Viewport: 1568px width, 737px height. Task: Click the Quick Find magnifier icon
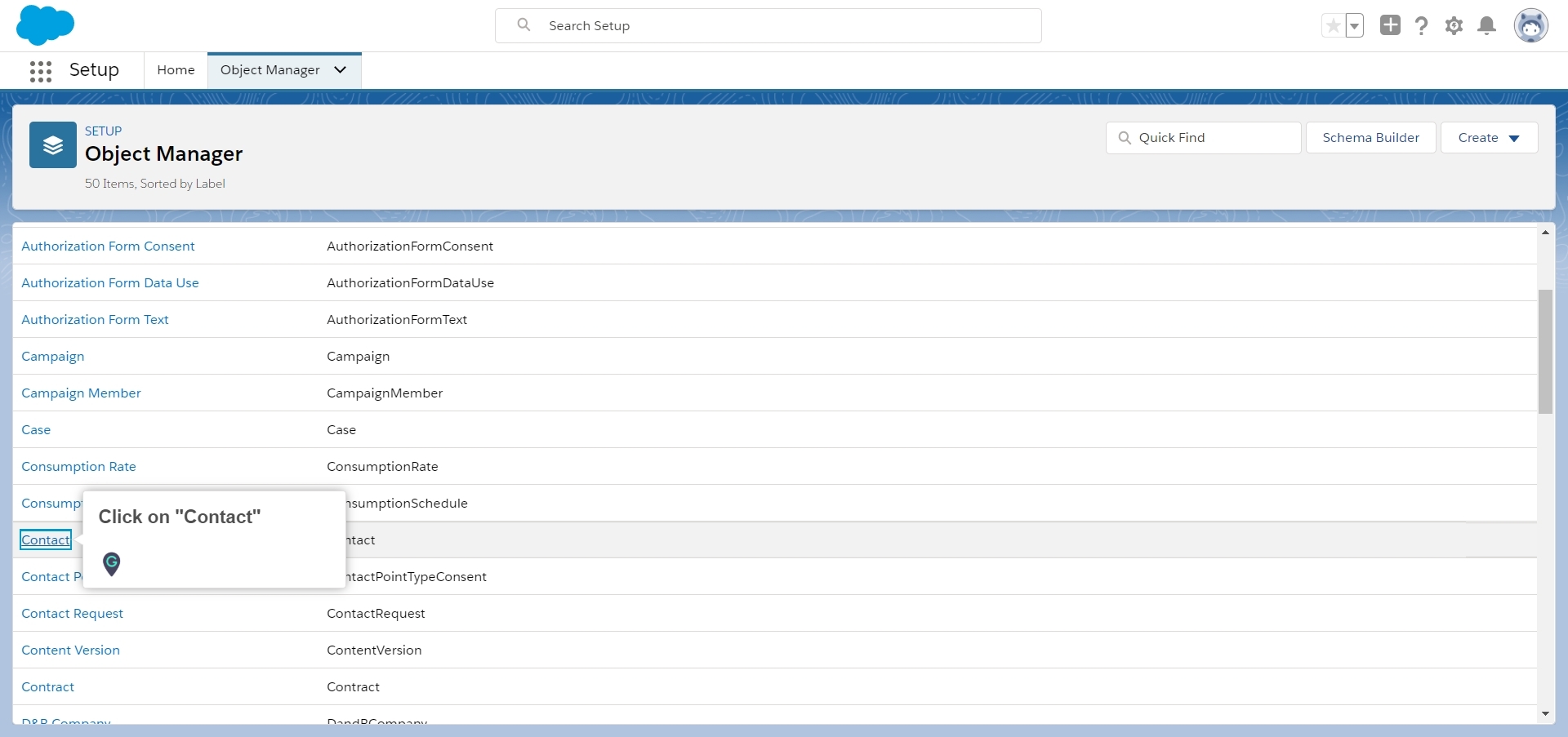coord(1125,138)
